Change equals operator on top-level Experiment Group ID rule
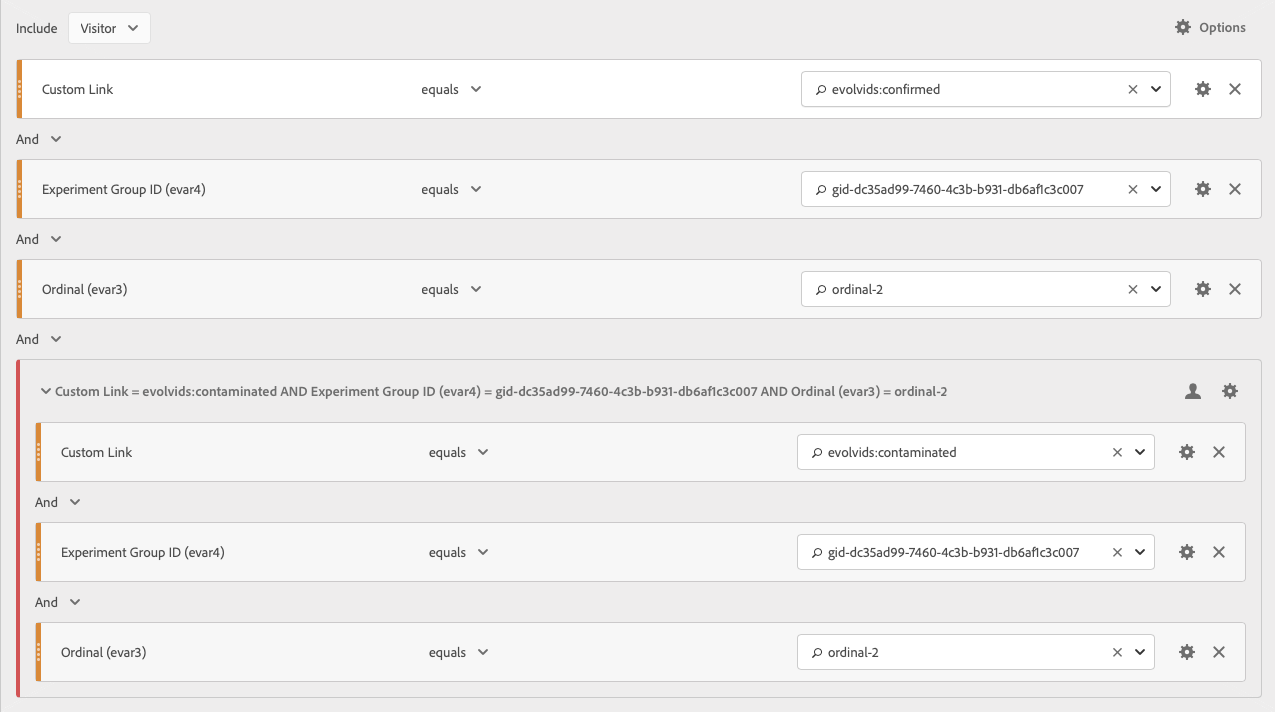Screen dimensions: 1275x712 pos(451,189)
